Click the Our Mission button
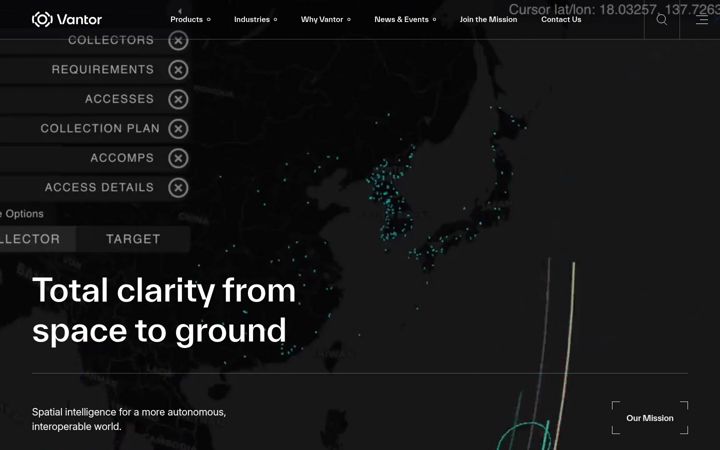 (x=650, y=418)
